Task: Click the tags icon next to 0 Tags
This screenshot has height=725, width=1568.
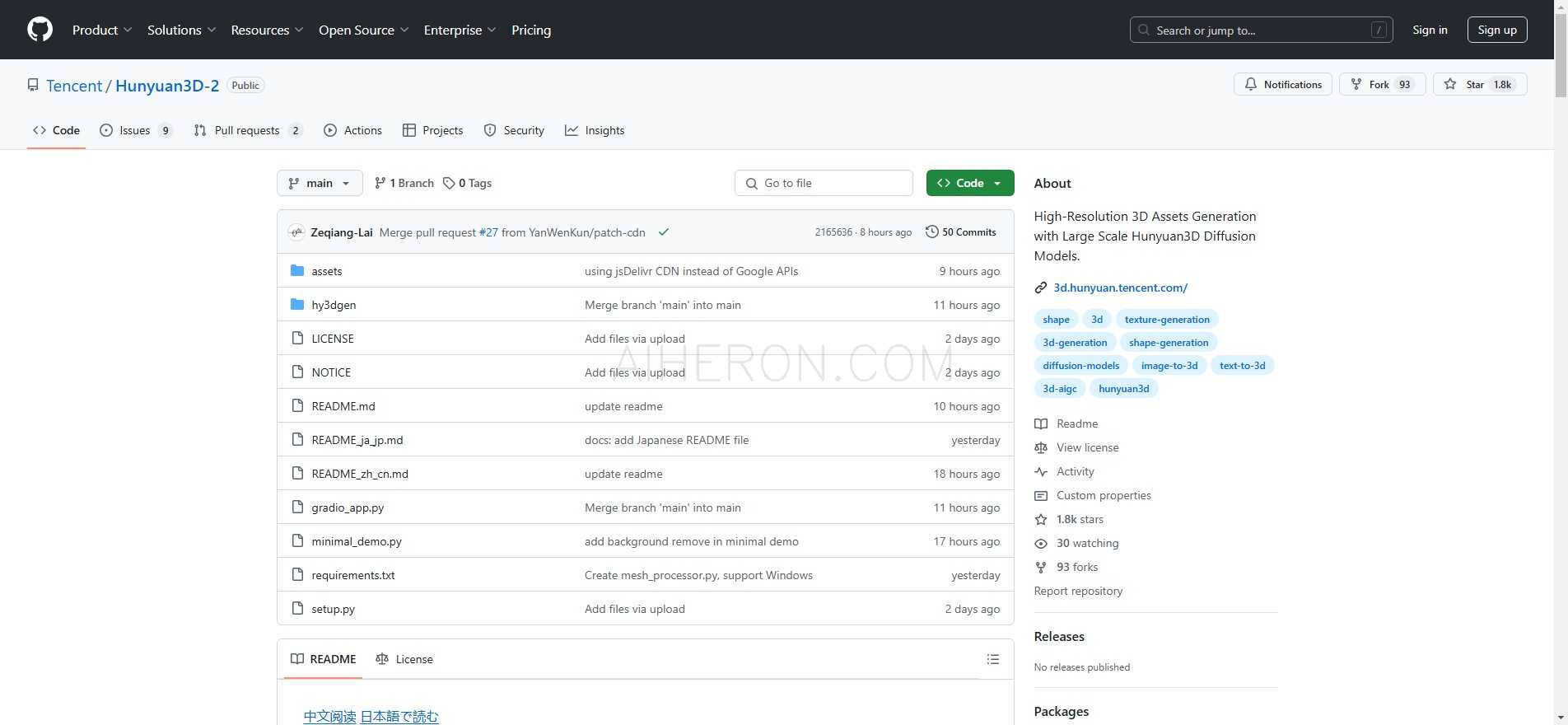Action: click(449, 183)
